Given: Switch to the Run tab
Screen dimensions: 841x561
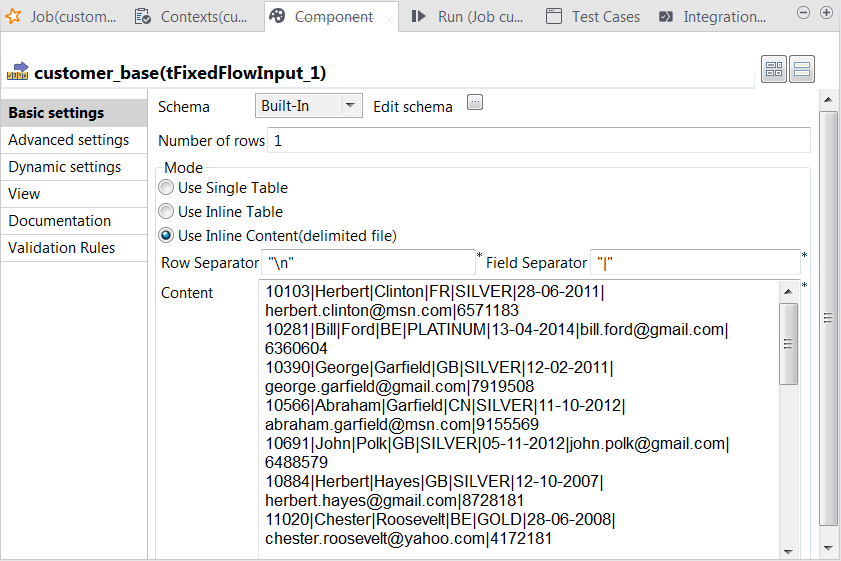Looking at the screenshot, I should pos(470,17).
